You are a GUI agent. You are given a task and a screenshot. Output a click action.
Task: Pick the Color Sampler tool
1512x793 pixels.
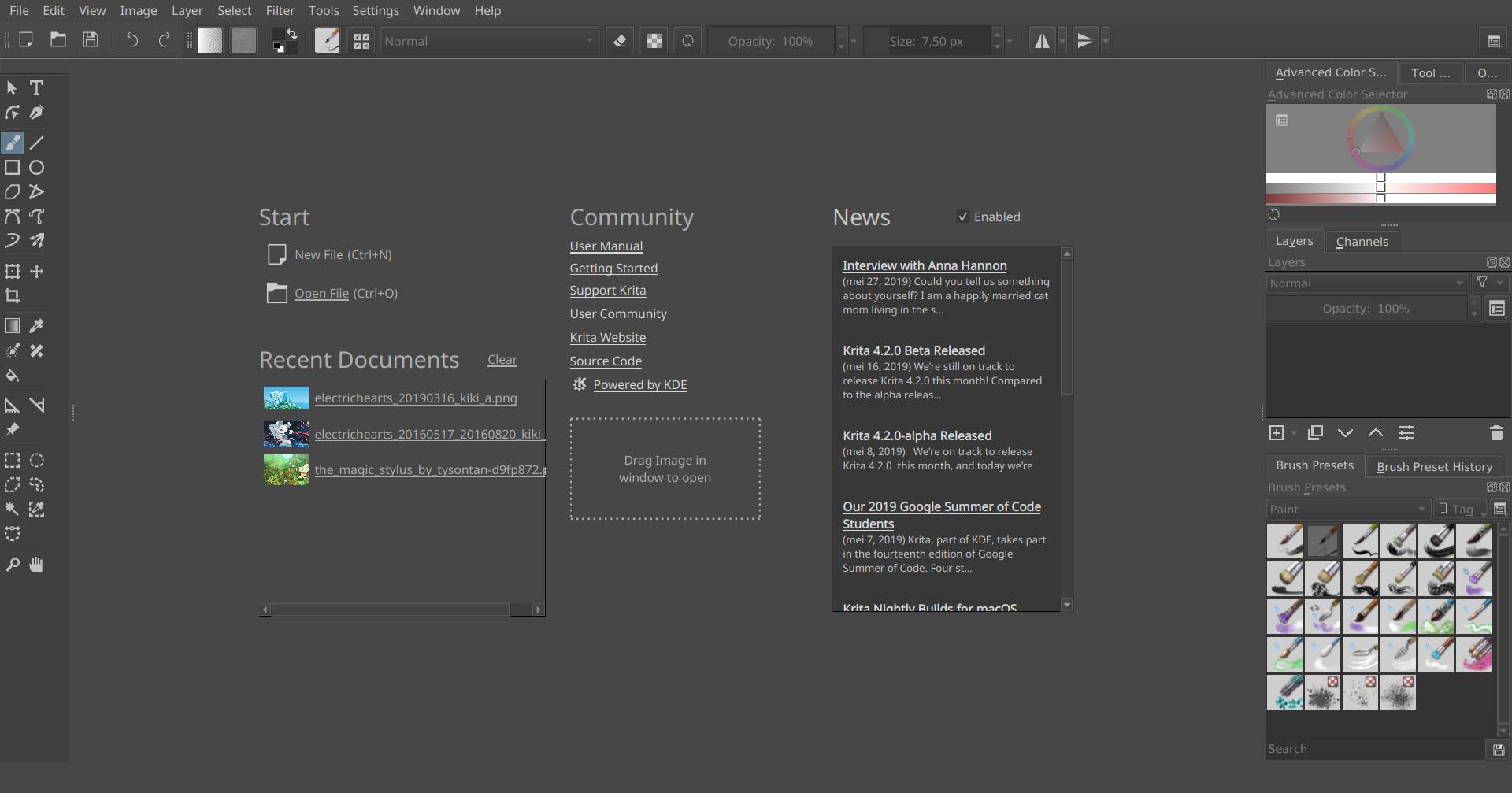[36, 325]
